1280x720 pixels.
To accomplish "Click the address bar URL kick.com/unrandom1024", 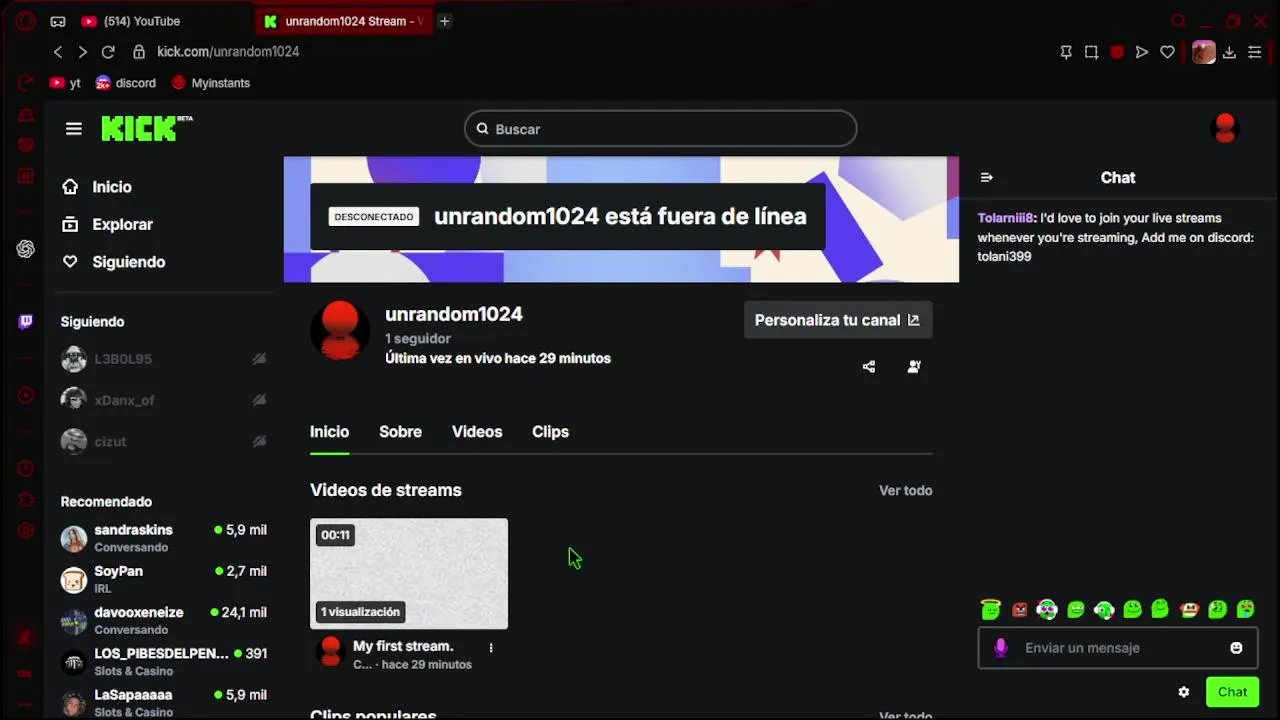I will click(x=228, y=52).
